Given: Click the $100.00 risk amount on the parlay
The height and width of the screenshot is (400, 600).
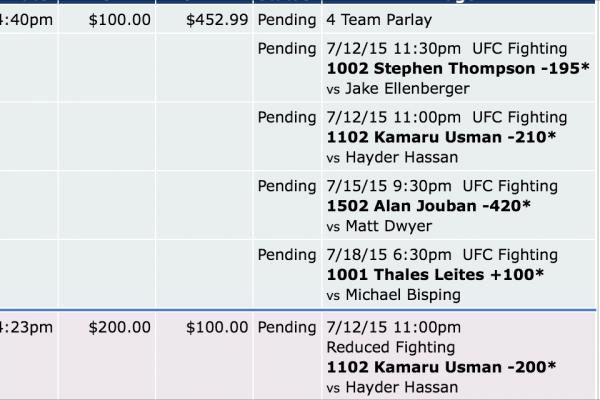Looking at the screenshot, I should pos(119,20).
